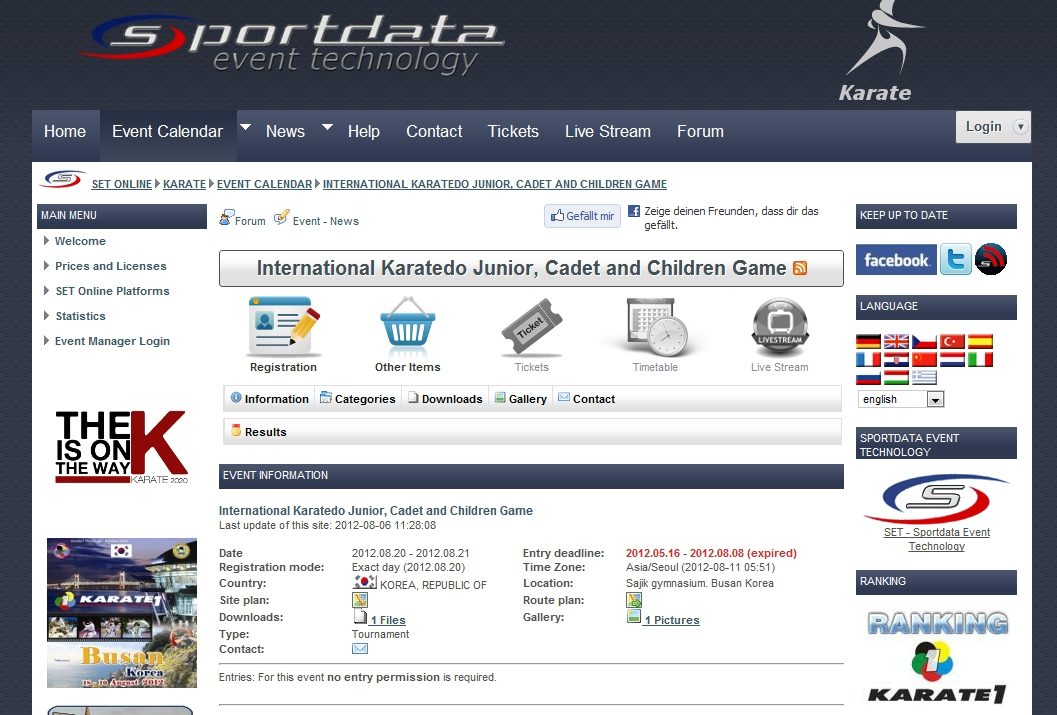
Task: Switch to the Information tab
Action: point(270,399)
